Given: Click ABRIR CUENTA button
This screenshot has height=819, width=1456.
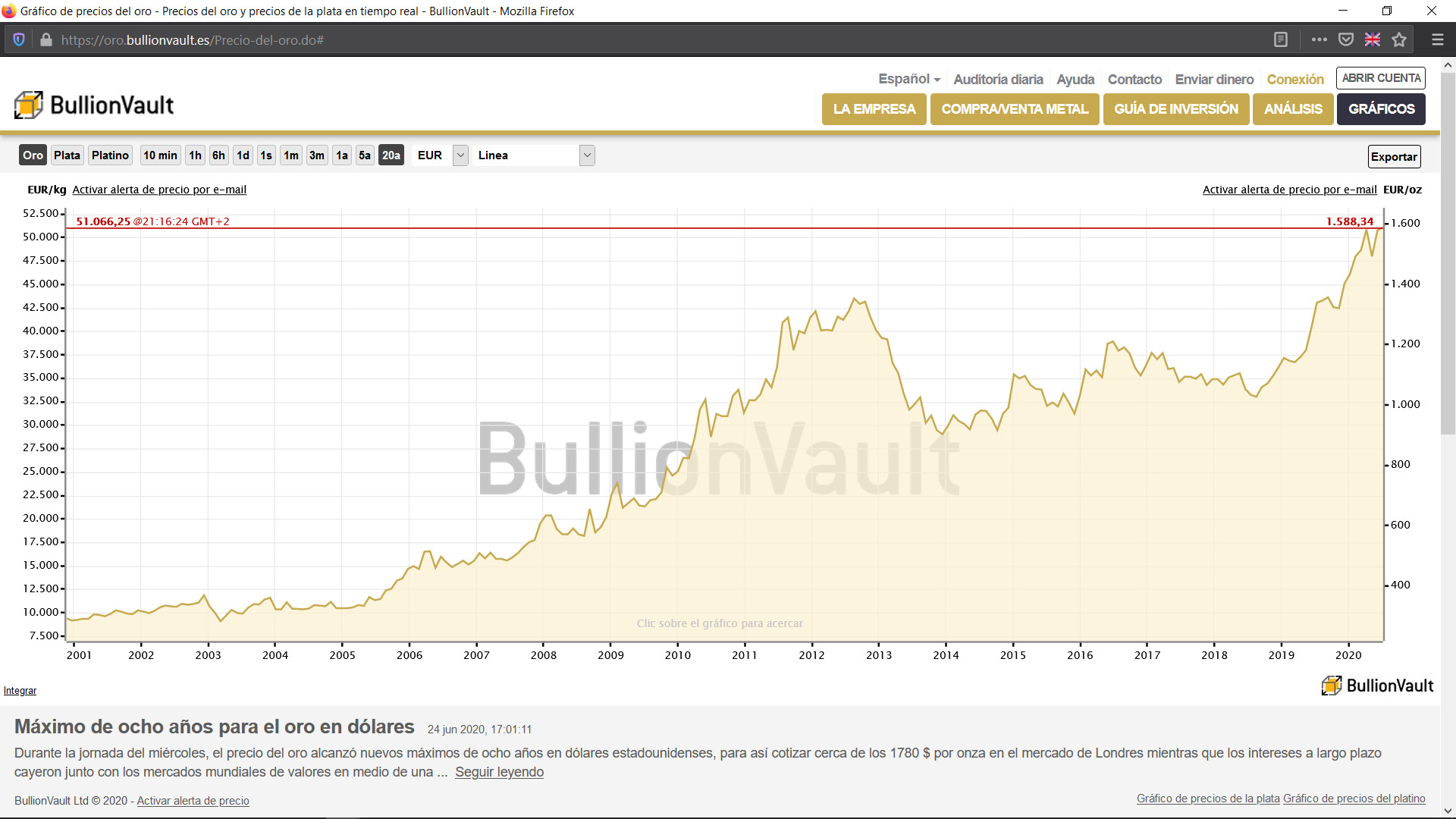Looking at the screenshot, I should click(x=1381, y=78).
